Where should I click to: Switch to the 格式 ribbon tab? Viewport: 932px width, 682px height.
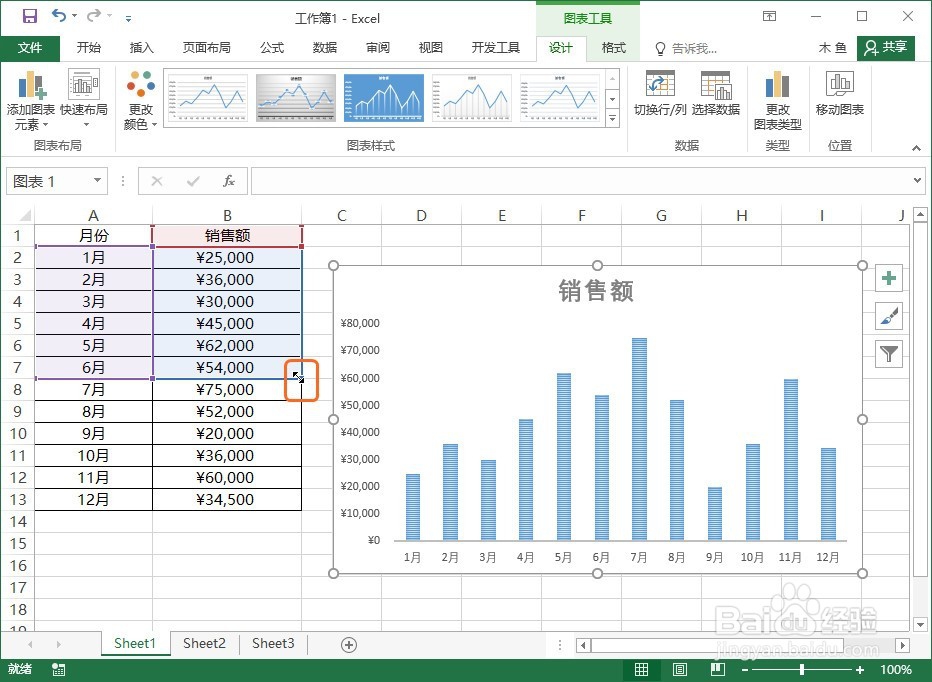[x=613, y=47]
